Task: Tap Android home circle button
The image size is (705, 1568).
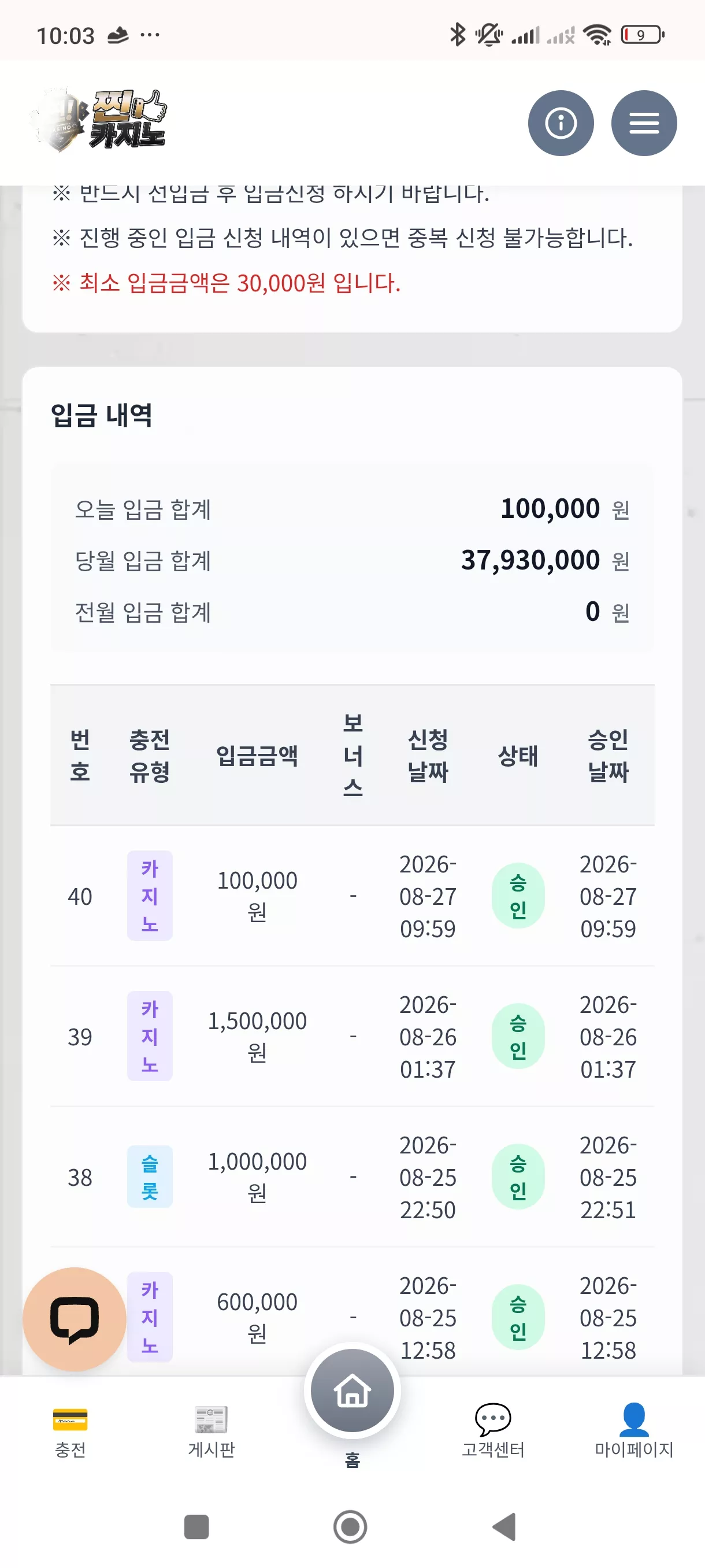Action: coord(350,1526)
